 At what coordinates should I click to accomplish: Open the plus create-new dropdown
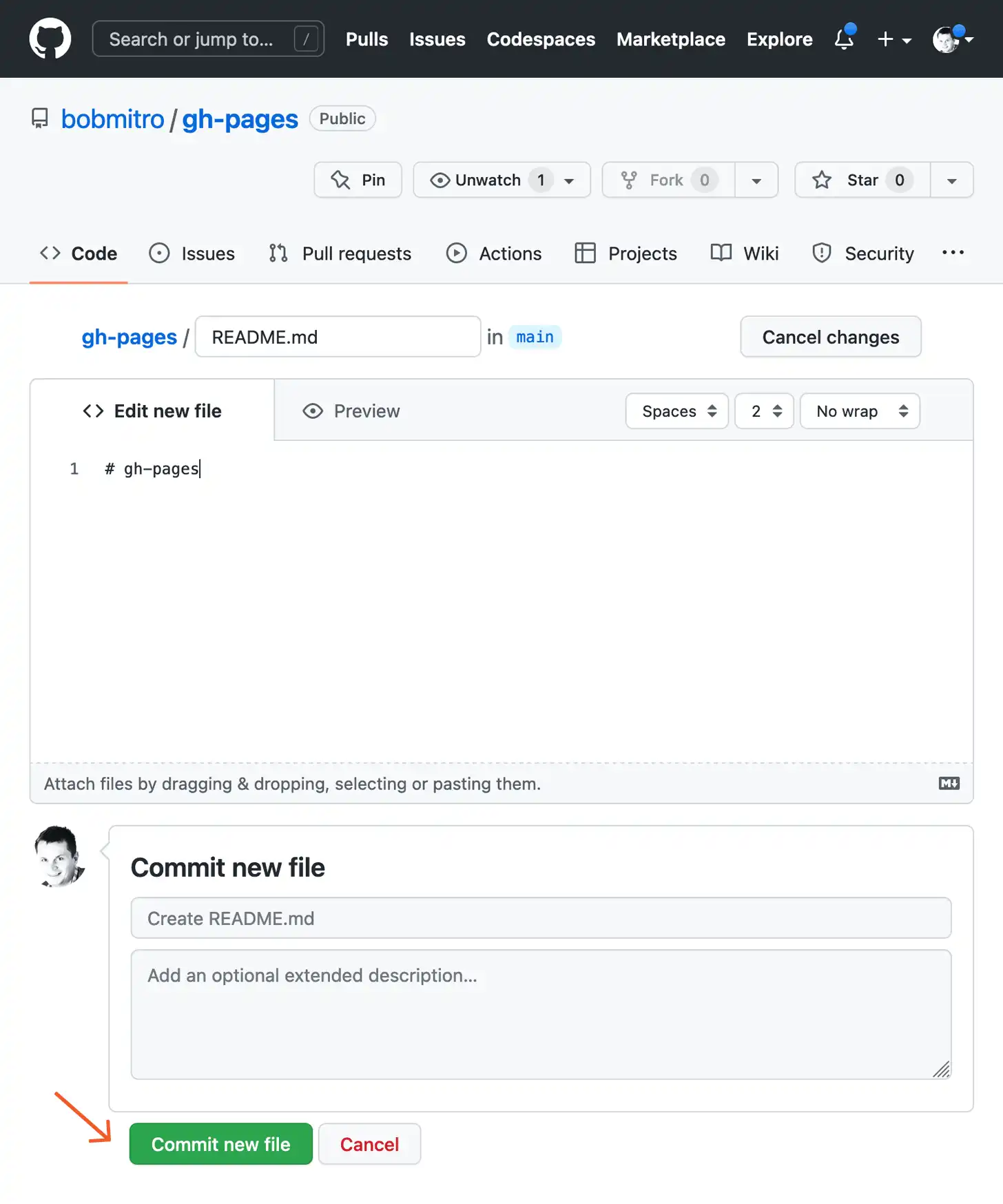pyautogui.click(x=894, y=39)
